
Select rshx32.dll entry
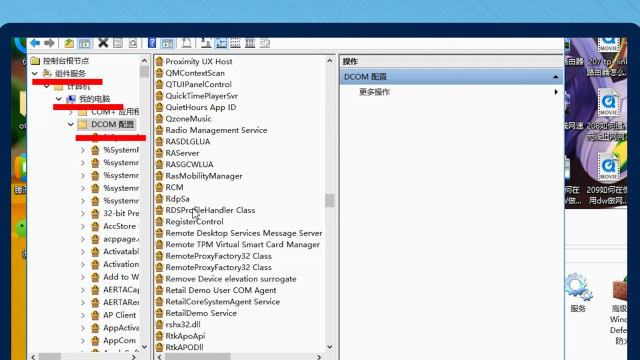(183, 324)
